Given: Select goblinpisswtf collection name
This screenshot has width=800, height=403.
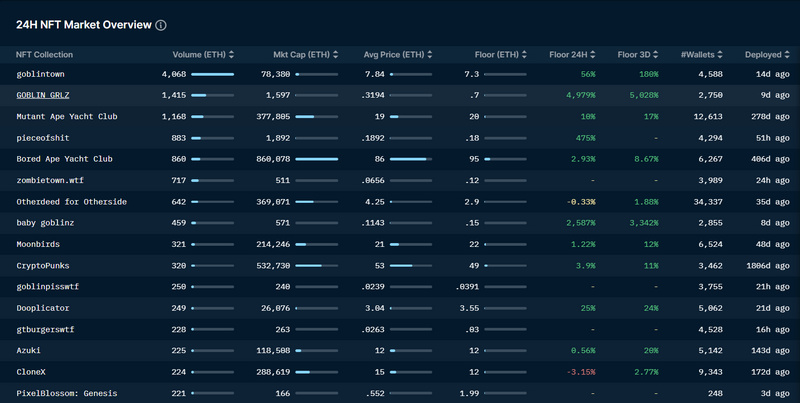Looking at the screenshot, I should [x=47, y=287].
